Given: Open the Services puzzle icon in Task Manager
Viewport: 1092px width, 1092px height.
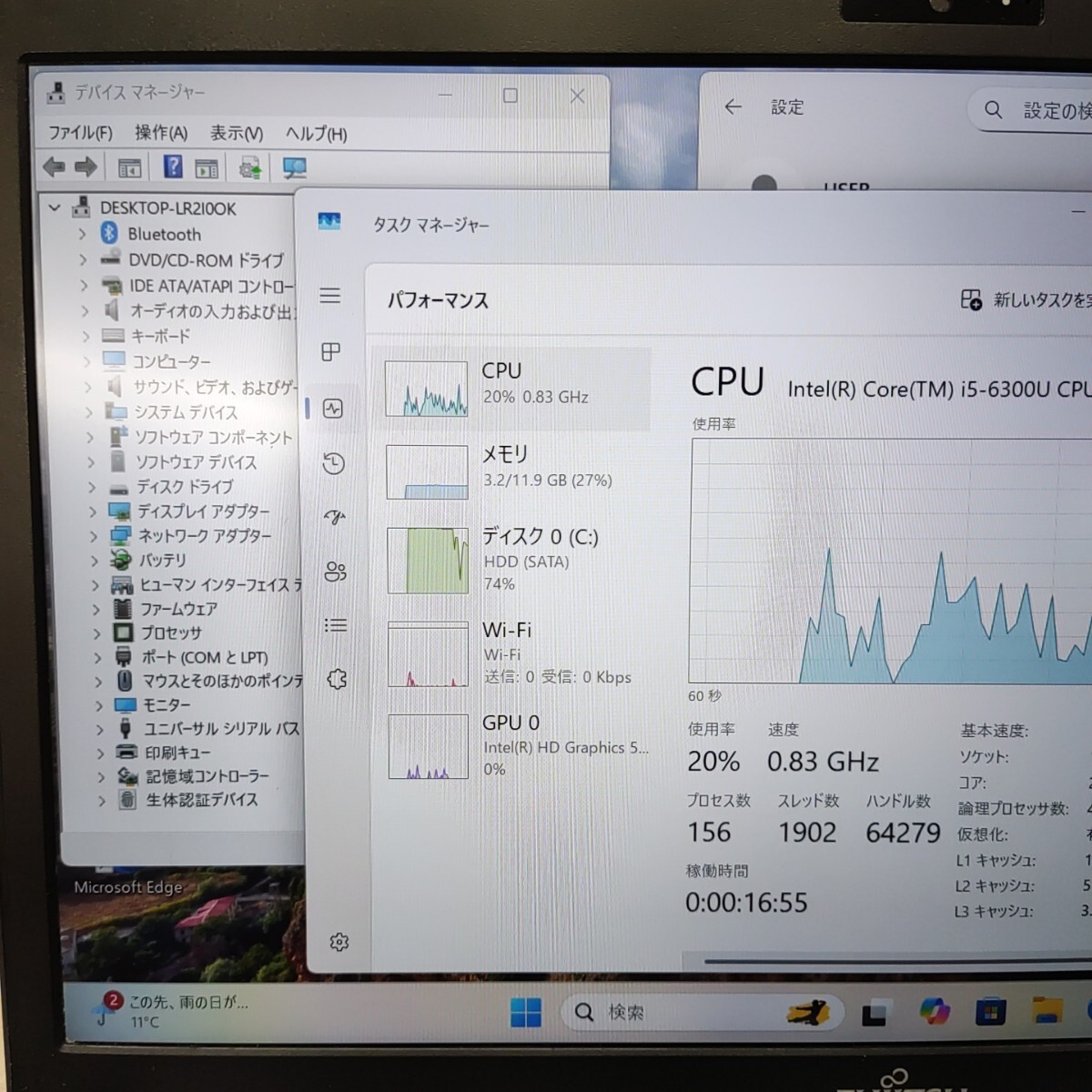Looking at the screenshot, I should (x=338, y=679).
